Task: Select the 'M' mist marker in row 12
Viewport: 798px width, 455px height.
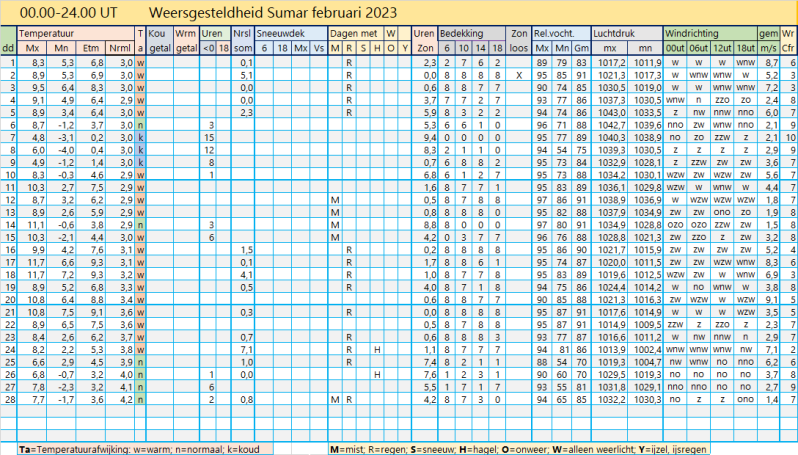Action: [x=335, y=199]
